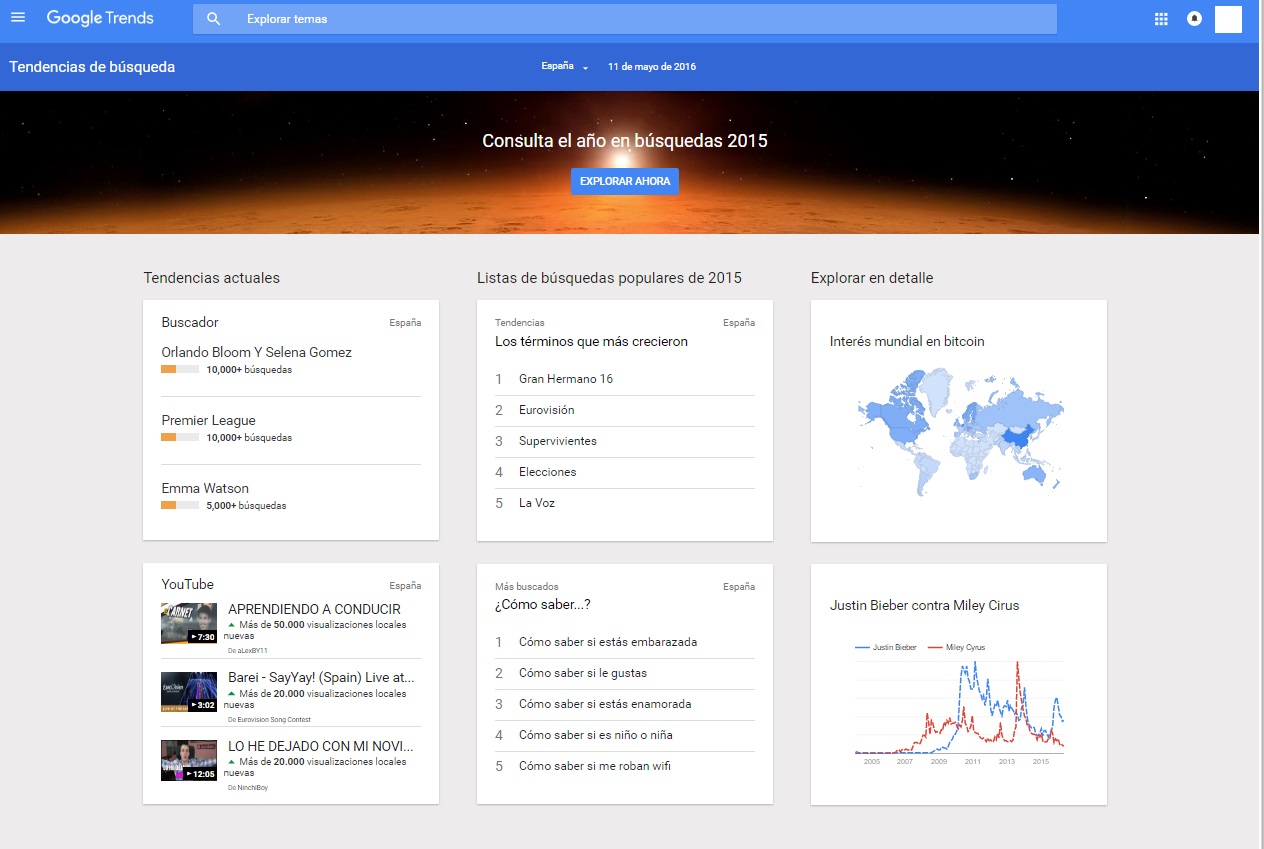
Task: Click Listas de búsquedas populares de 2015 heading
Action: click(x=609, y=278)
